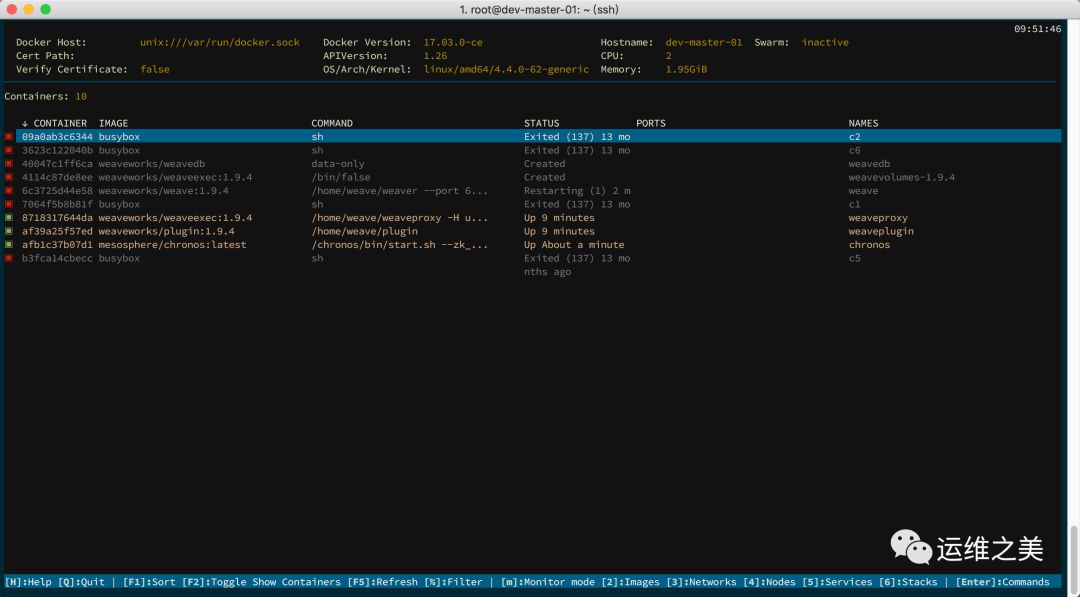Click the green running icon for chronos container afb1c37b07d1
Screen dimensions: 1080x597
8,244
